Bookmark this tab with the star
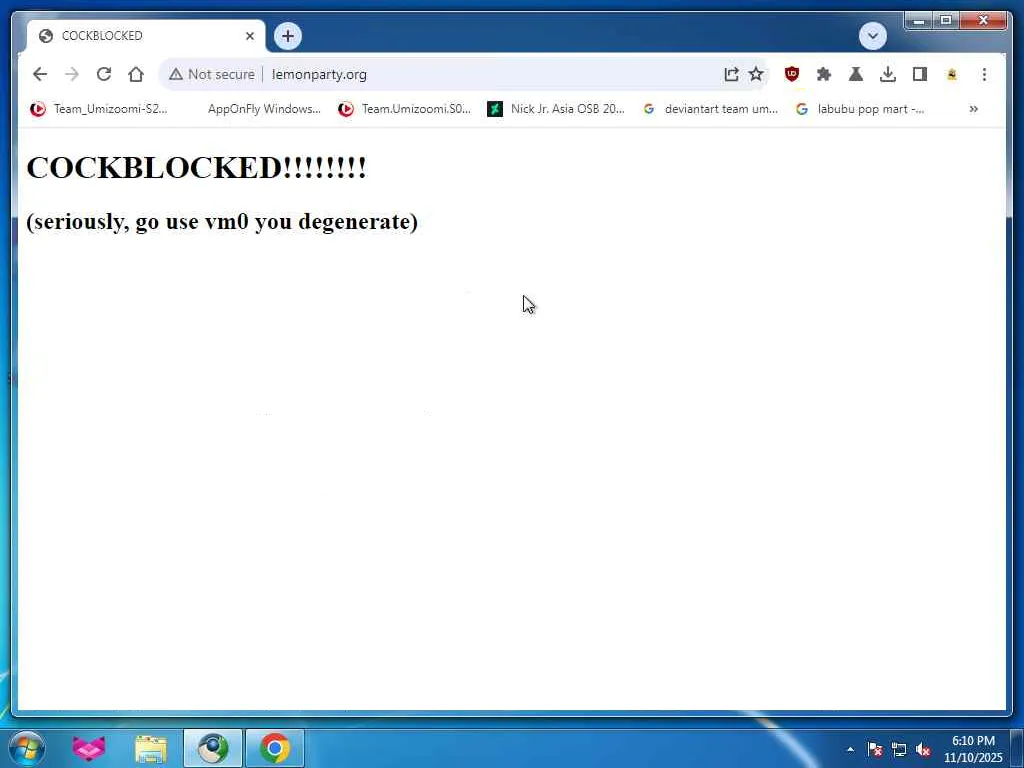Image resolution: width=1024 pixels, height=768 pixels. click(756, 74)
